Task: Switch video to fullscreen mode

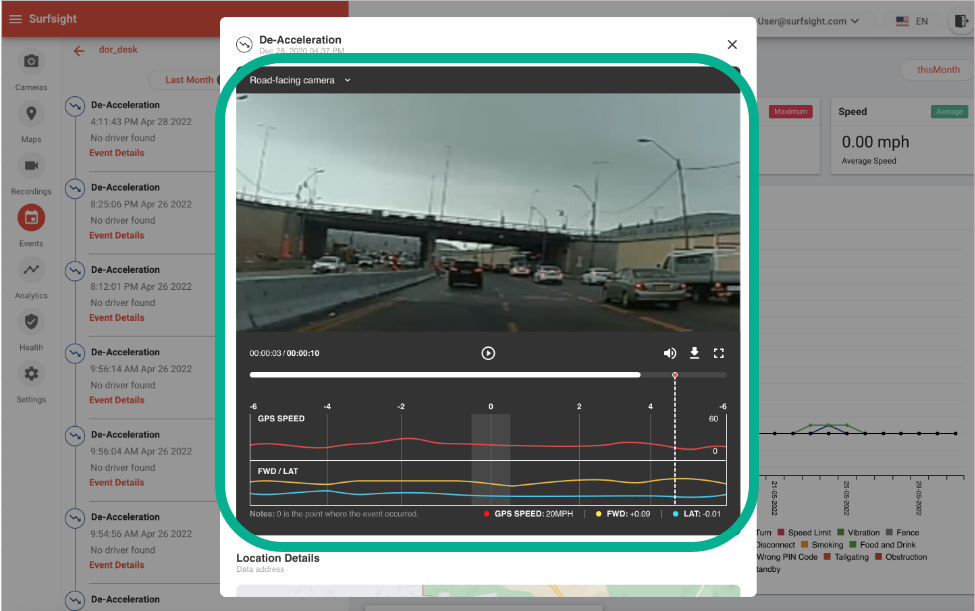Action: point(719,353)
